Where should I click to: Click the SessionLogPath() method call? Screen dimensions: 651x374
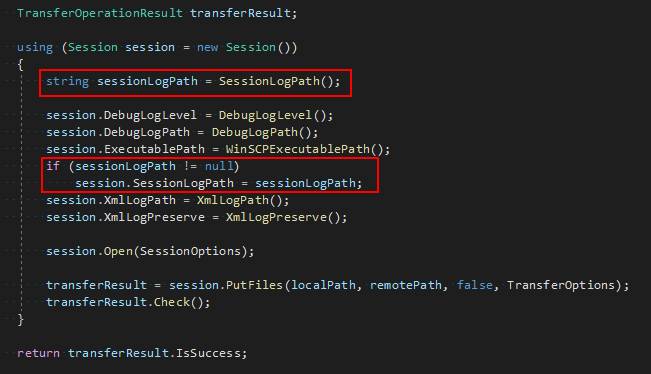[276, 81]
